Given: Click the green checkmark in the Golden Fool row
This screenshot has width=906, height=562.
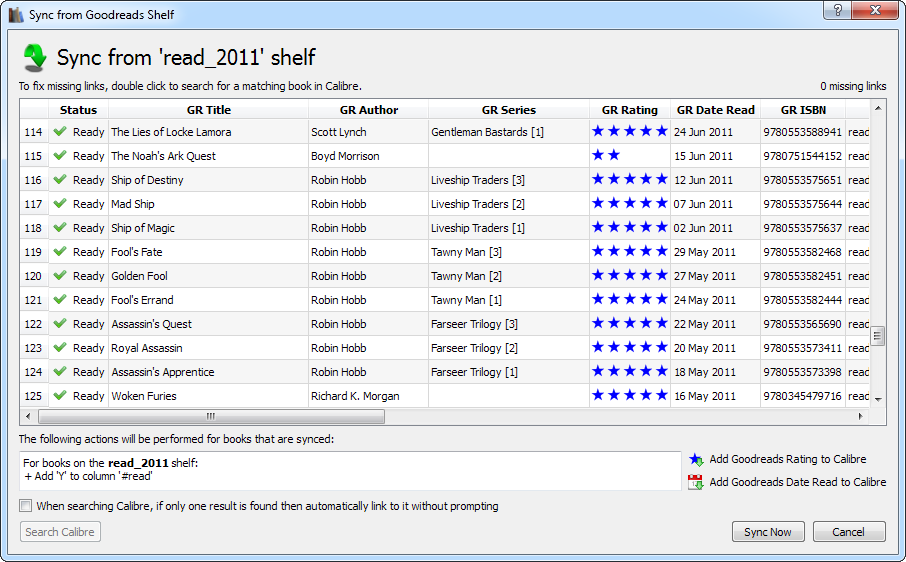Looking at the screenshot, I should (x=60, y=276).
